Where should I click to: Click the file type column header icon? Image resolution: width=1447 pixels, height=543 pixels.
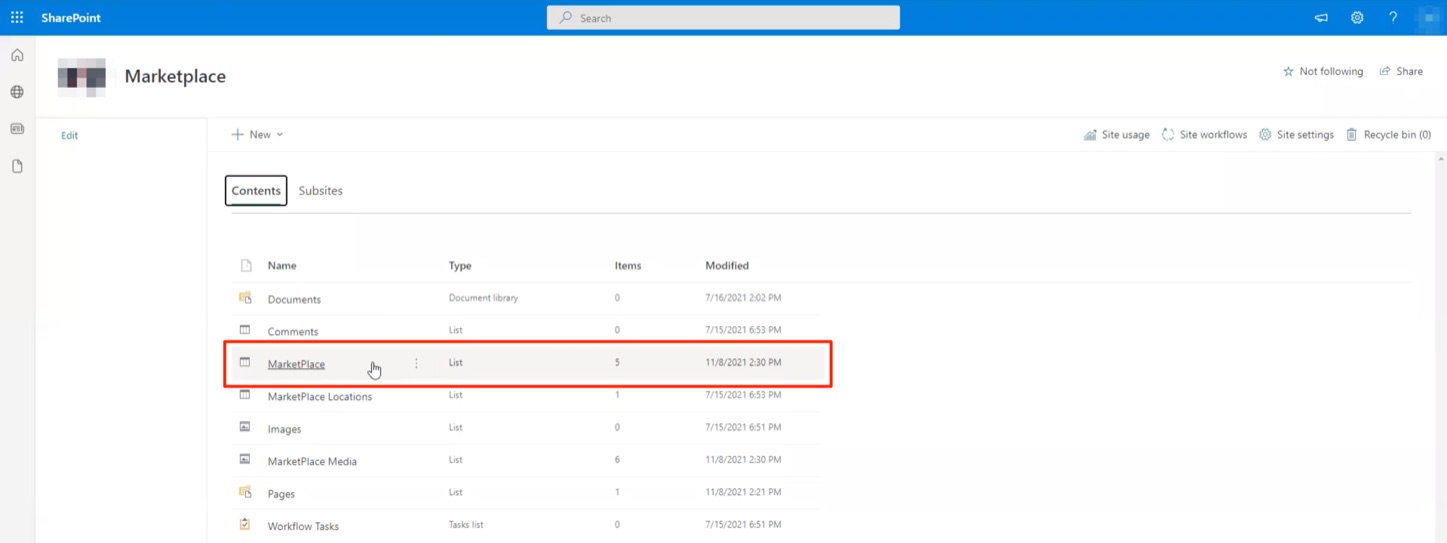point(246,266)
